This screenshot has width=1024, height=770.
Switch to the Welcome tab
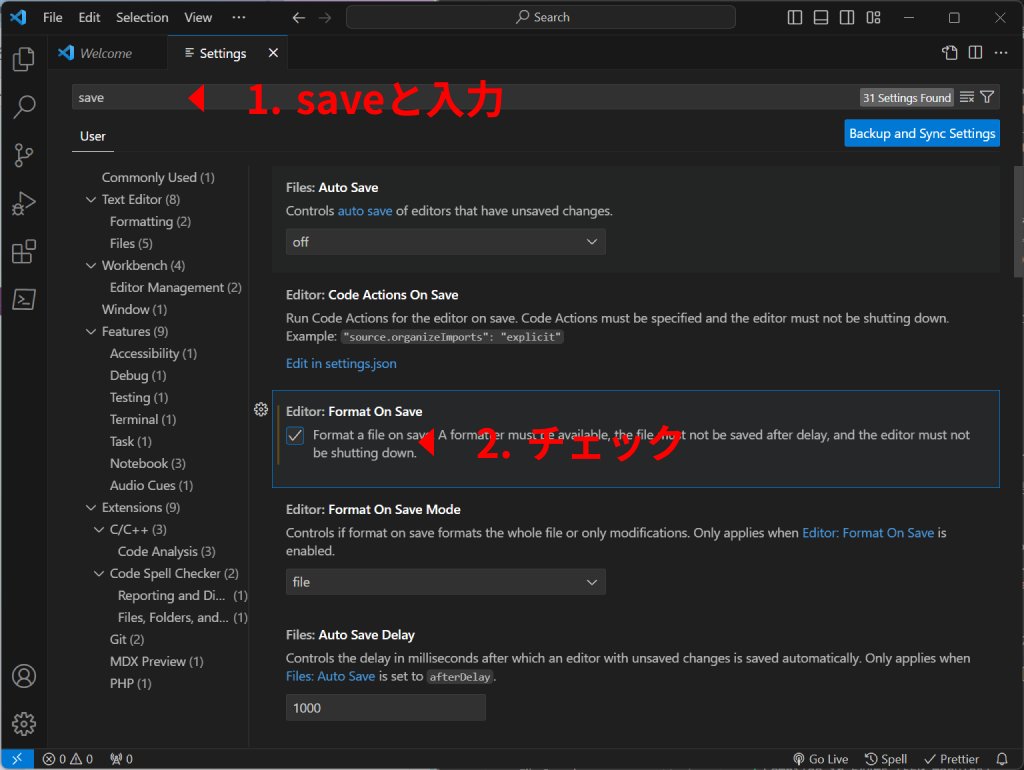coord(107,53)
